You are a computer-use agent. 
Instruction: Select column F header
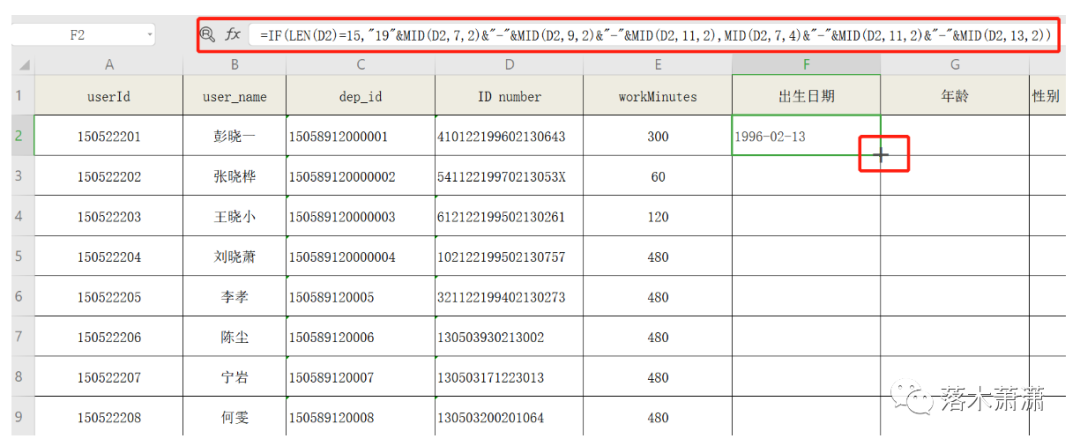pyautogui.click(x=807, y=65)
